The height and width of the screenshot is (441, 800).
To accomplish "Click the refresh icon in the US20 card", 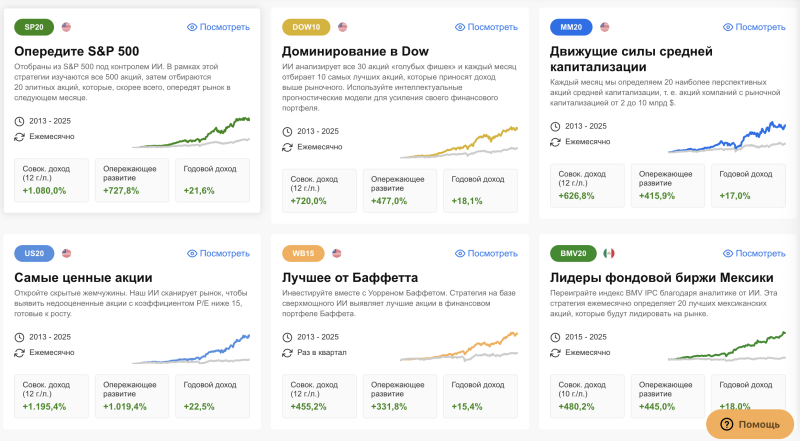I will 20,353.
